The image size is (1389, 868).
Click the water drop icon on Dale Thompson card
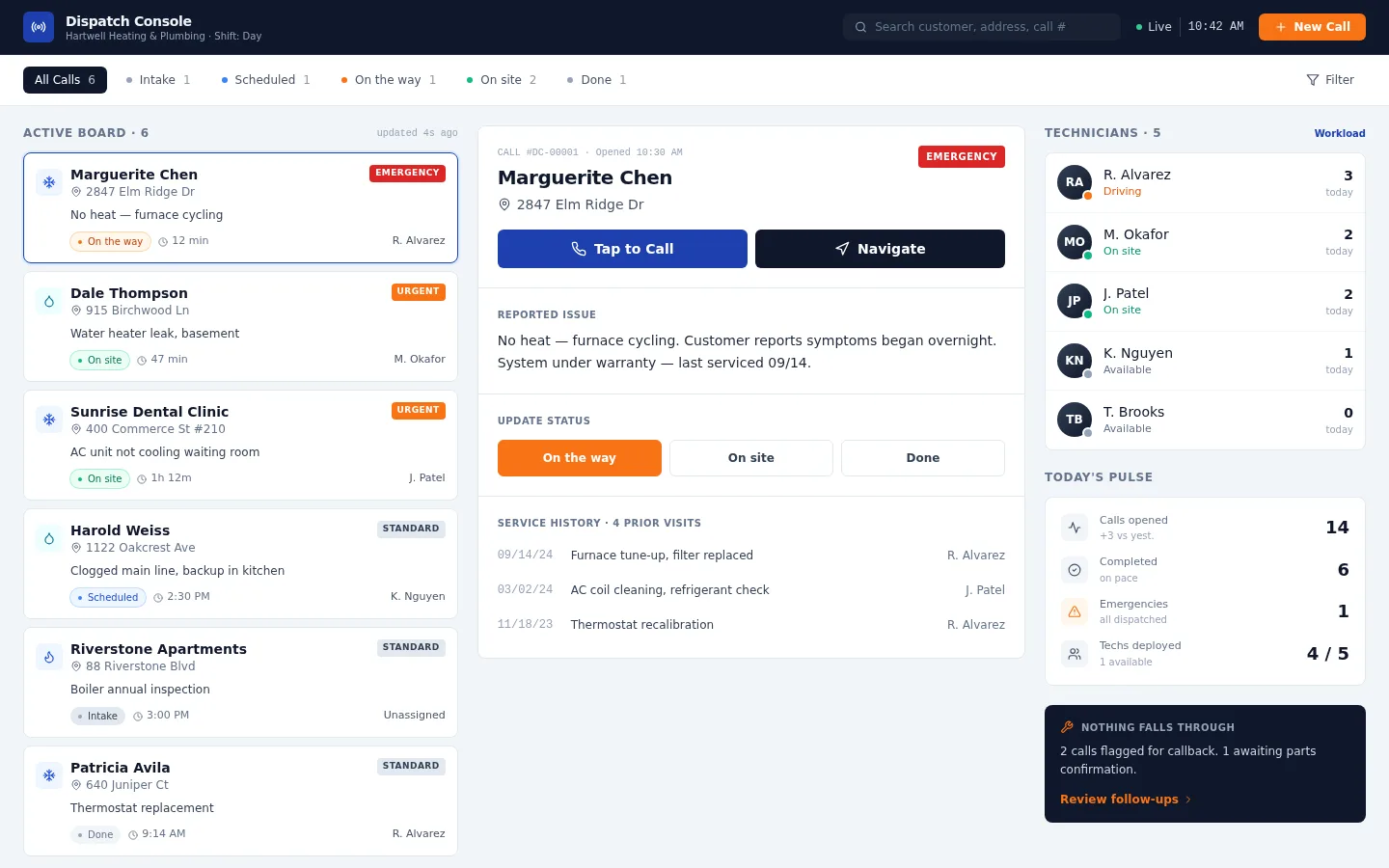tap(49, 301)
